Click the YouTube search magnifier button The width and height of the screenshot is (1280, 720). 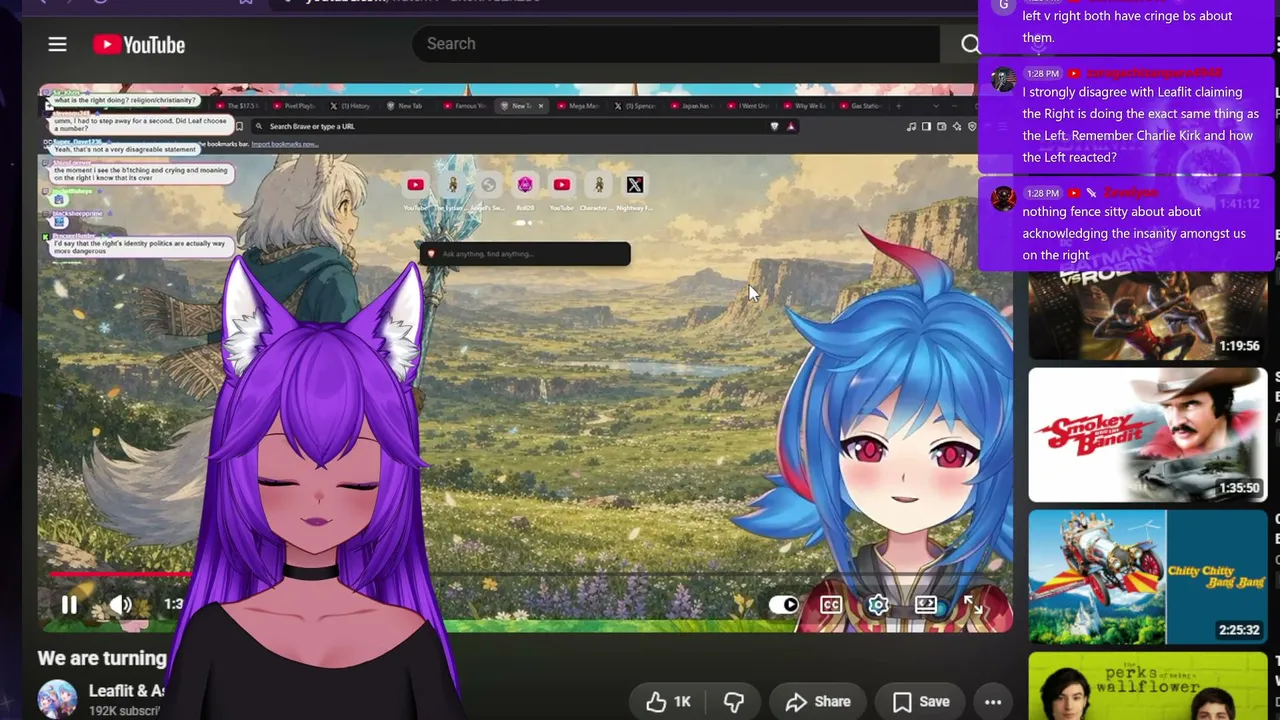coord(970,44)
